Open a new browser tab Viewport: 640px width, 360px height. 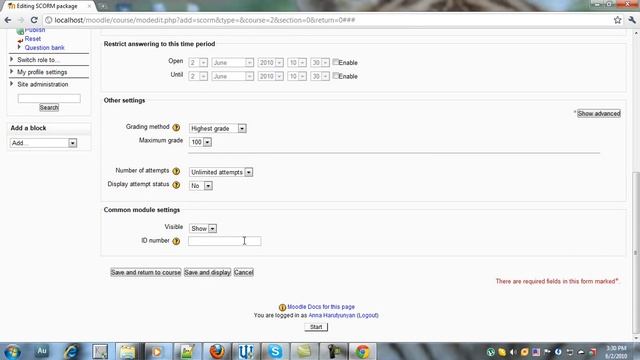[102, 6]
